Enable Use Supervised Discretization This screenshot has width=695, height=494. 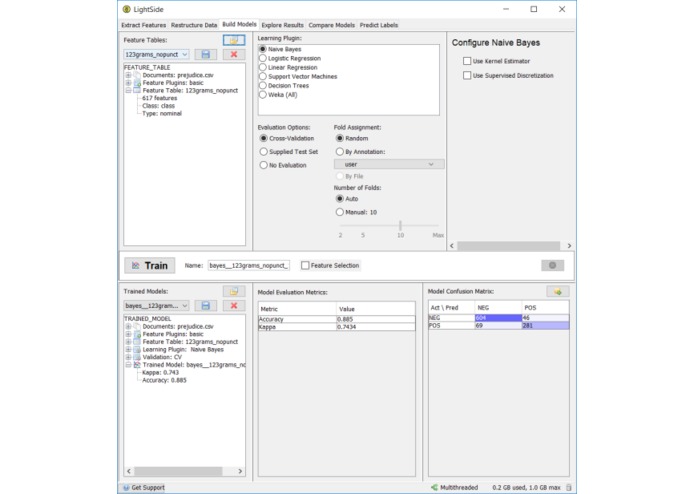point(467,75)
